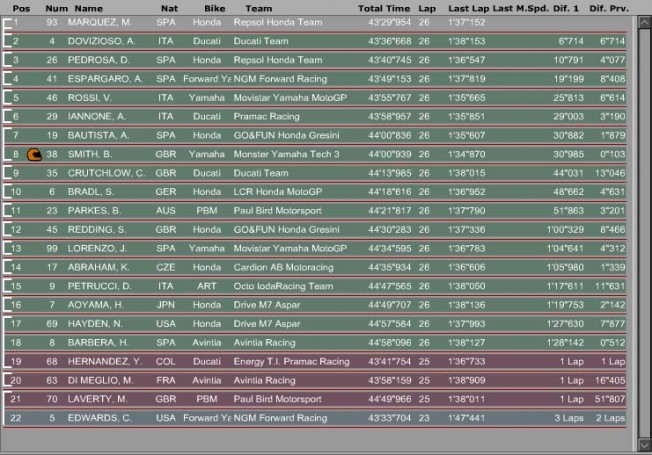Click the 0"103 gap in Smith's row
652x455 pixels.
[612, 154]
